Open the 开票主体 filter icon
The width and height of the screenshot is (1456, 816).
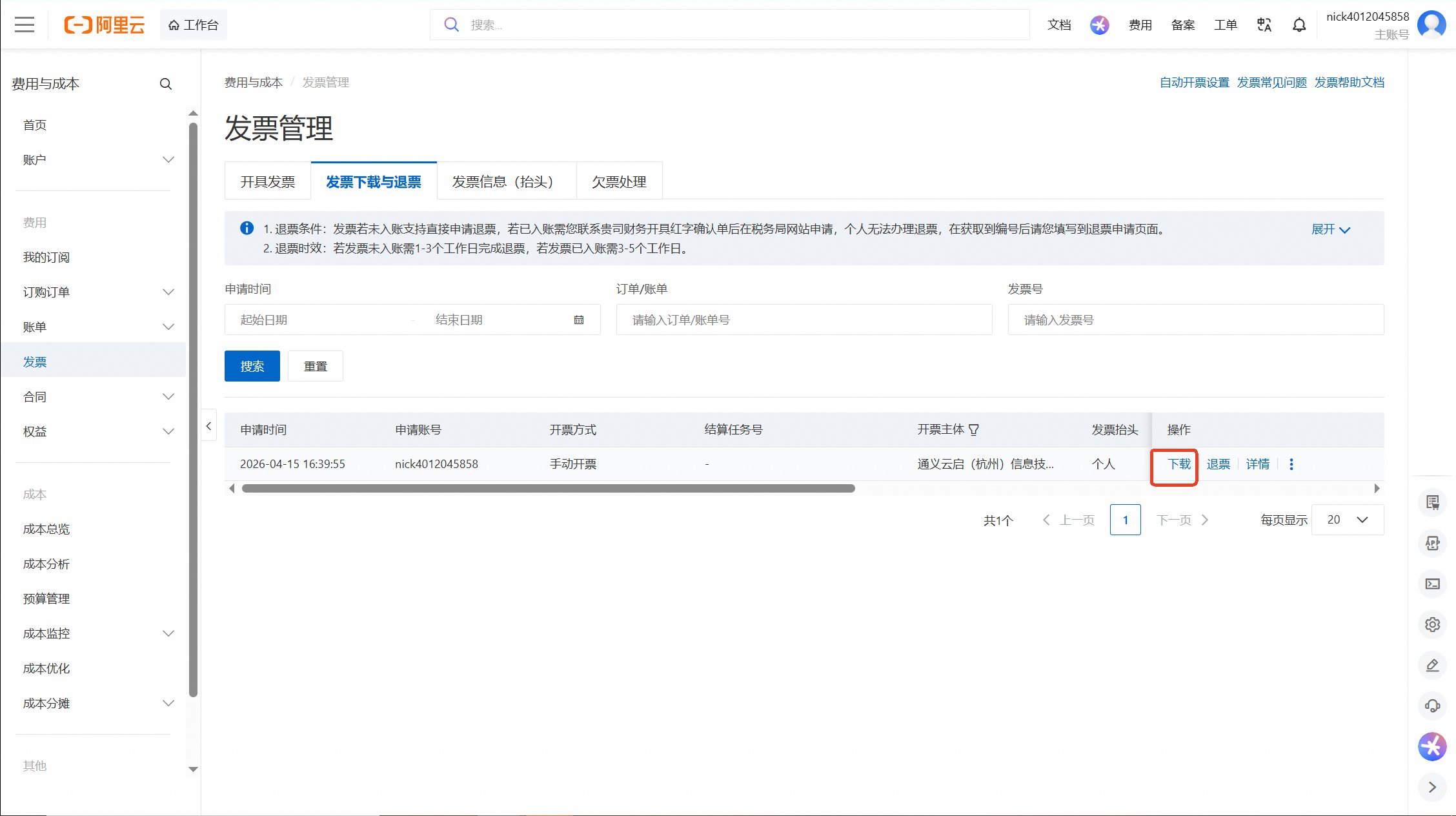974,430
